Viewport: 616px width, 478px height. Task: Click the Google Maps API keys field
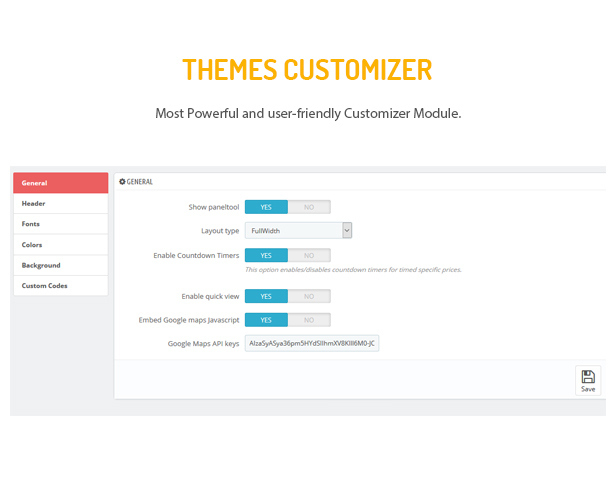(312, 343)
